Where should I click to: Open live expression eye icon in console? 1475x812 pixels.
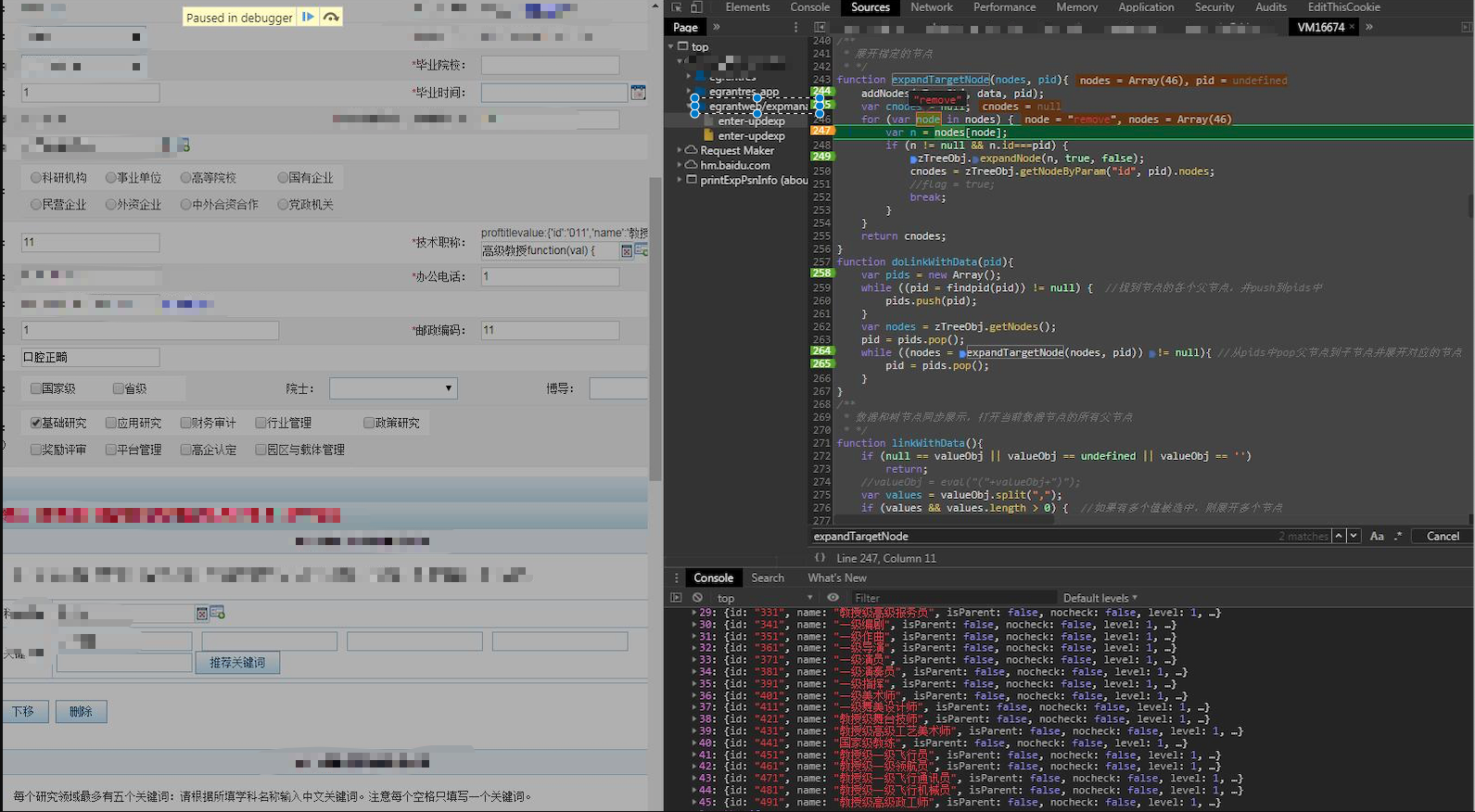coord(833,598)
